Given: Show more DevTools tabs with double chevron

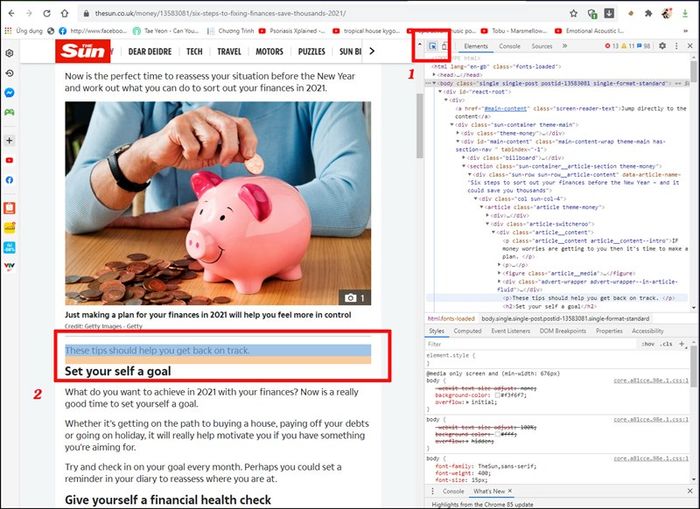Looking at the screenshot, I should pos(565,46).
